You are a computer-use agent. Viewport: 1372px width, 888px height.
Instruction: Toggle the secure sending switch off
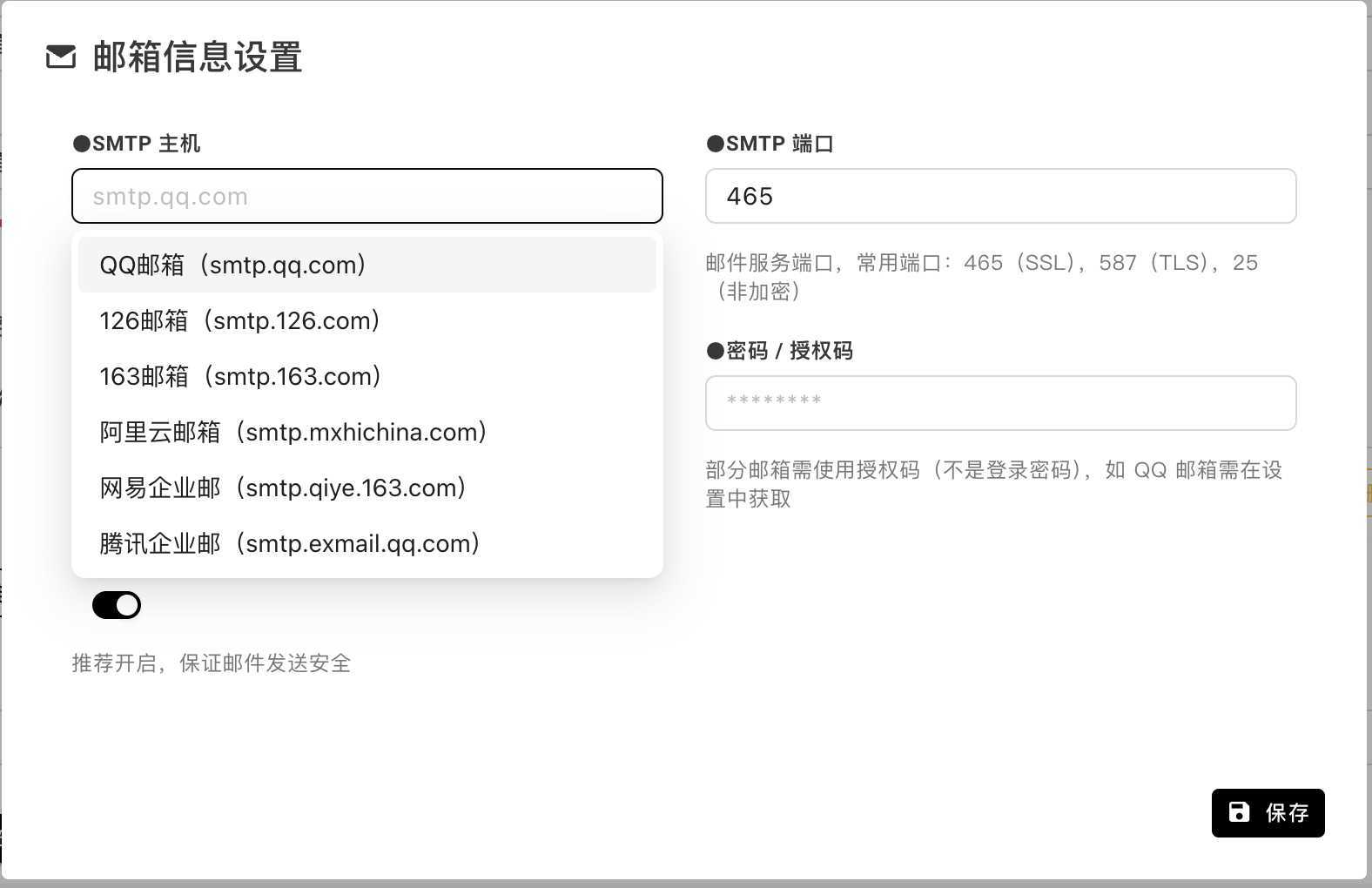click(117, 605)
